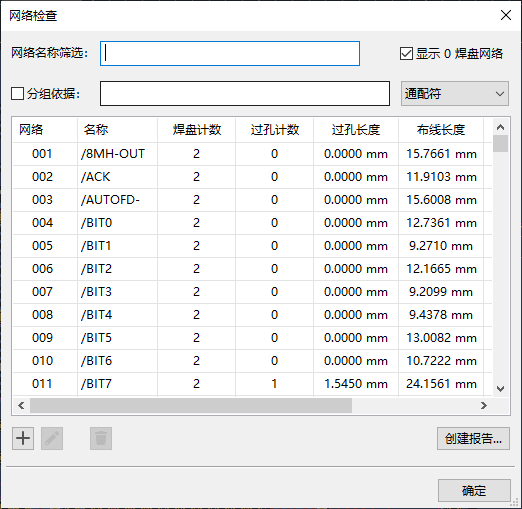Click the 创建报告... button
Screen dimensions: 522x509
[473, 438]
